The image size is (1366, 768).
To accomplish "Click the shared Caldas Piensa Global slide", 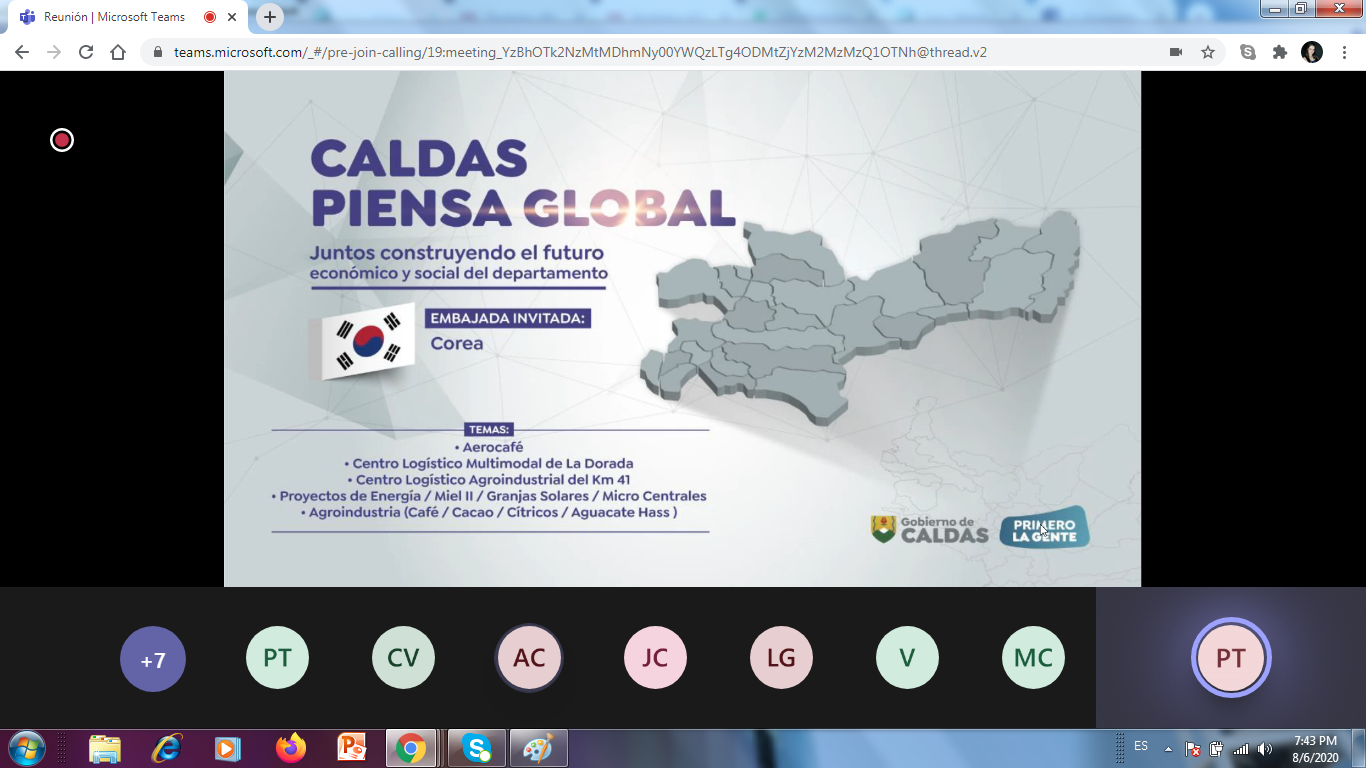I will pos(682,328).
